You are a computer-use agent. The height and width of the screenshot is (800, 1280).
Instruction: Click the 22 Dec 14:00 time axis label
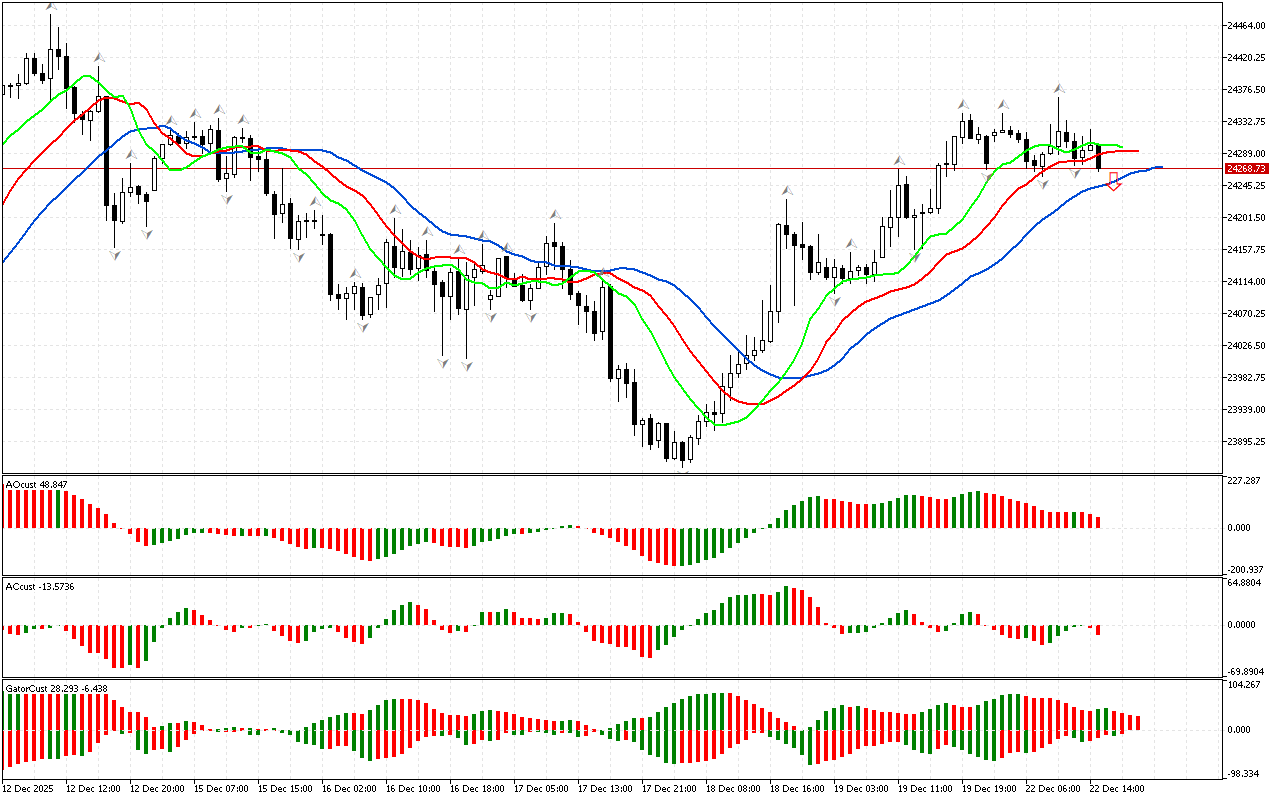1115,788
